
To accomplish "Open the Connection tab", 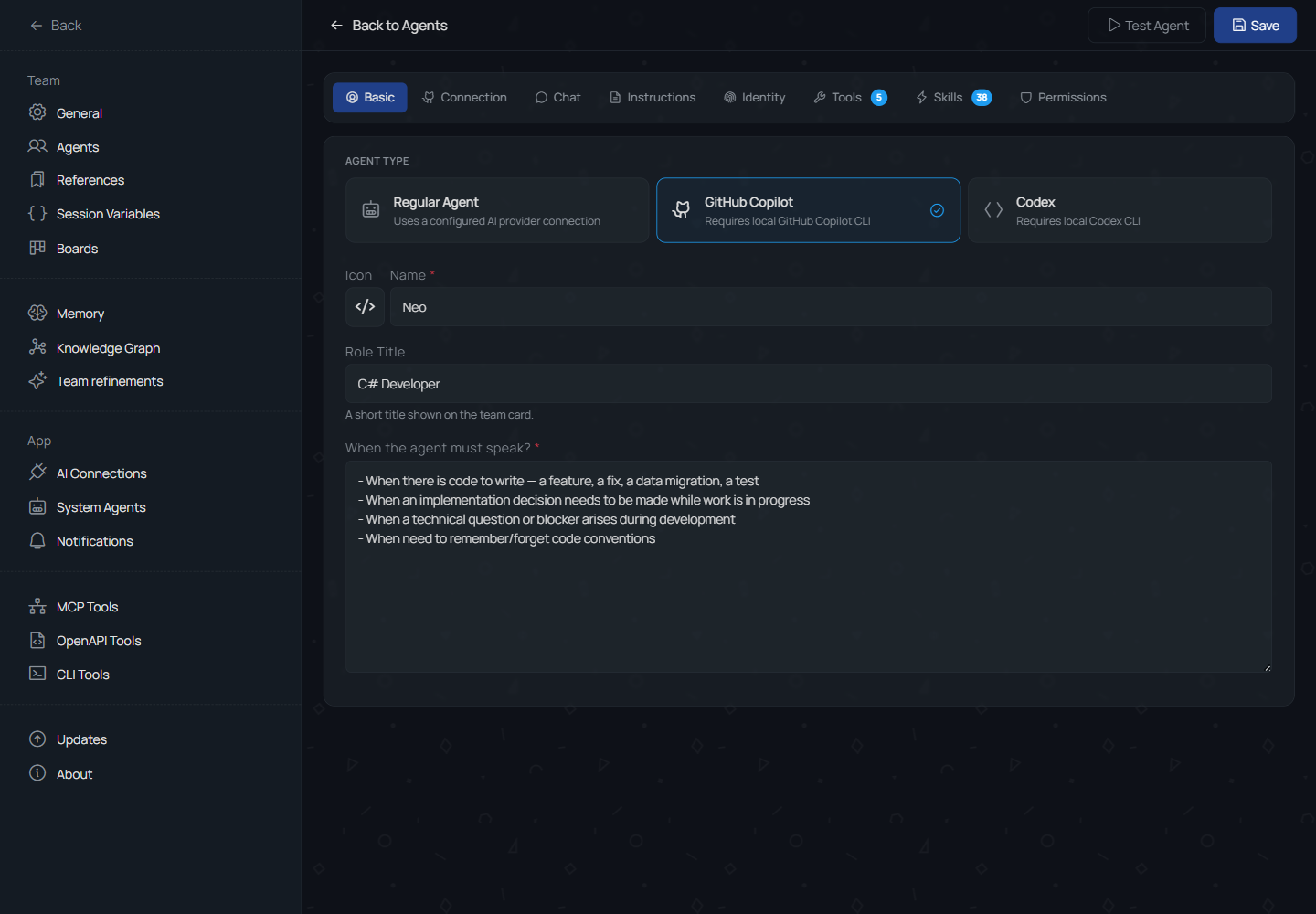I will tap(464, 98).
